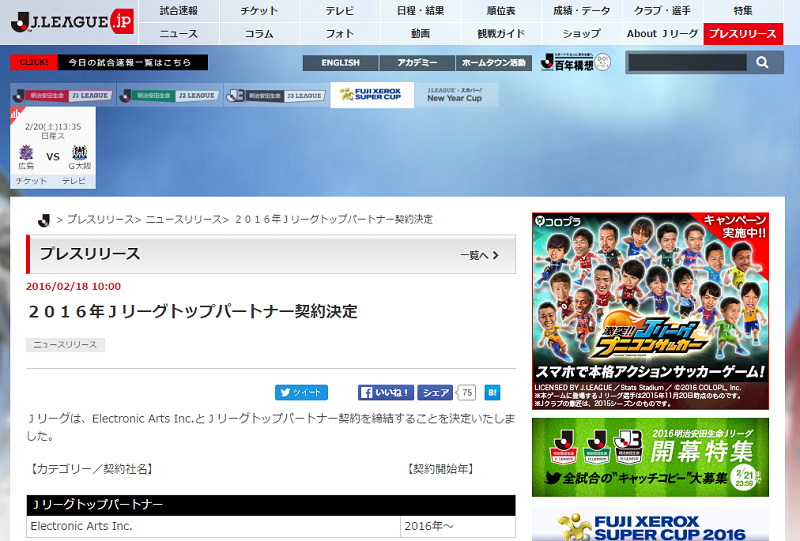Open the J1 League competition tab
Image resolution: width=800 pixels, height=541 pixels.
click(61, 95)
